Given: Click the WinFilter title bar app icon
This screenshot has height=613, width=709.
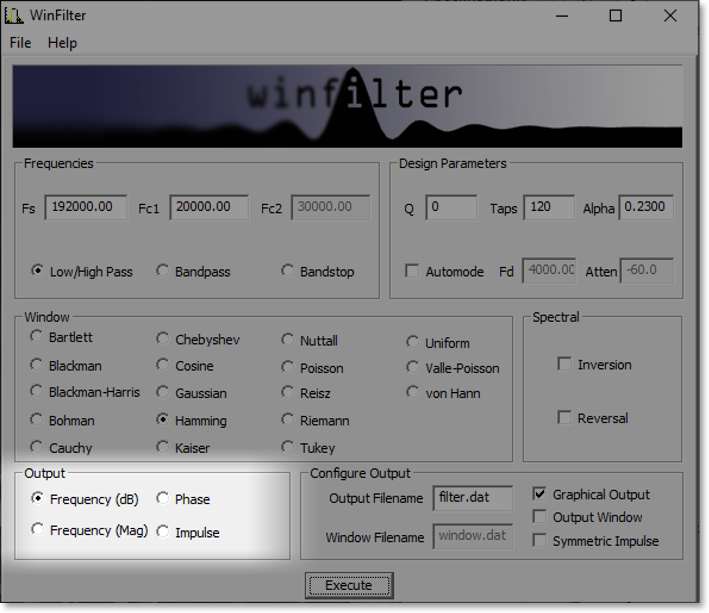Looking at the screenshot, I should pyautogui.click(x=14, y=15).
